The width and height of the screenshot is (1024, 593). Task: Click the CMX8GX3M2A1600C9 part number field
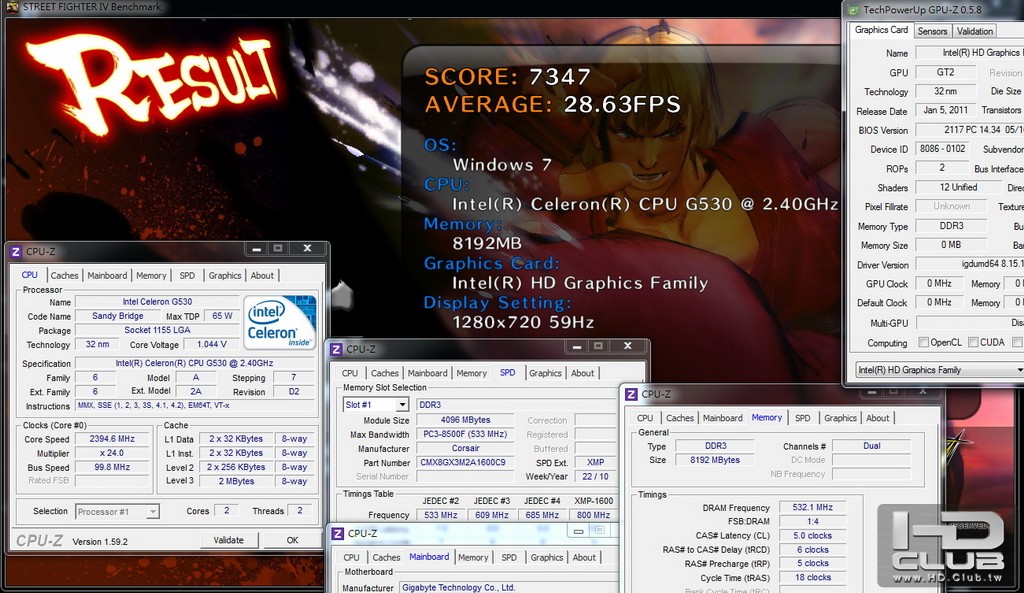click(465, 463)
